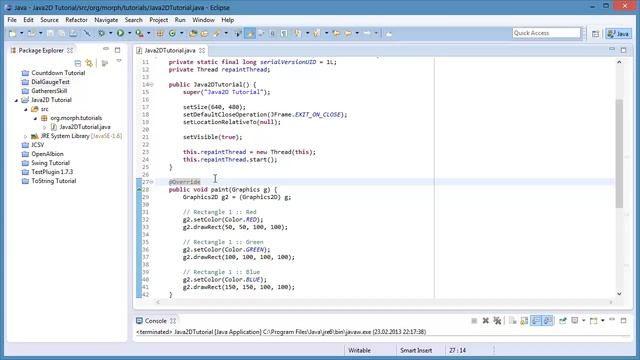640x360 pixels.
Task: Open Display Selected Console dropdown arrow
Action: 584,320
